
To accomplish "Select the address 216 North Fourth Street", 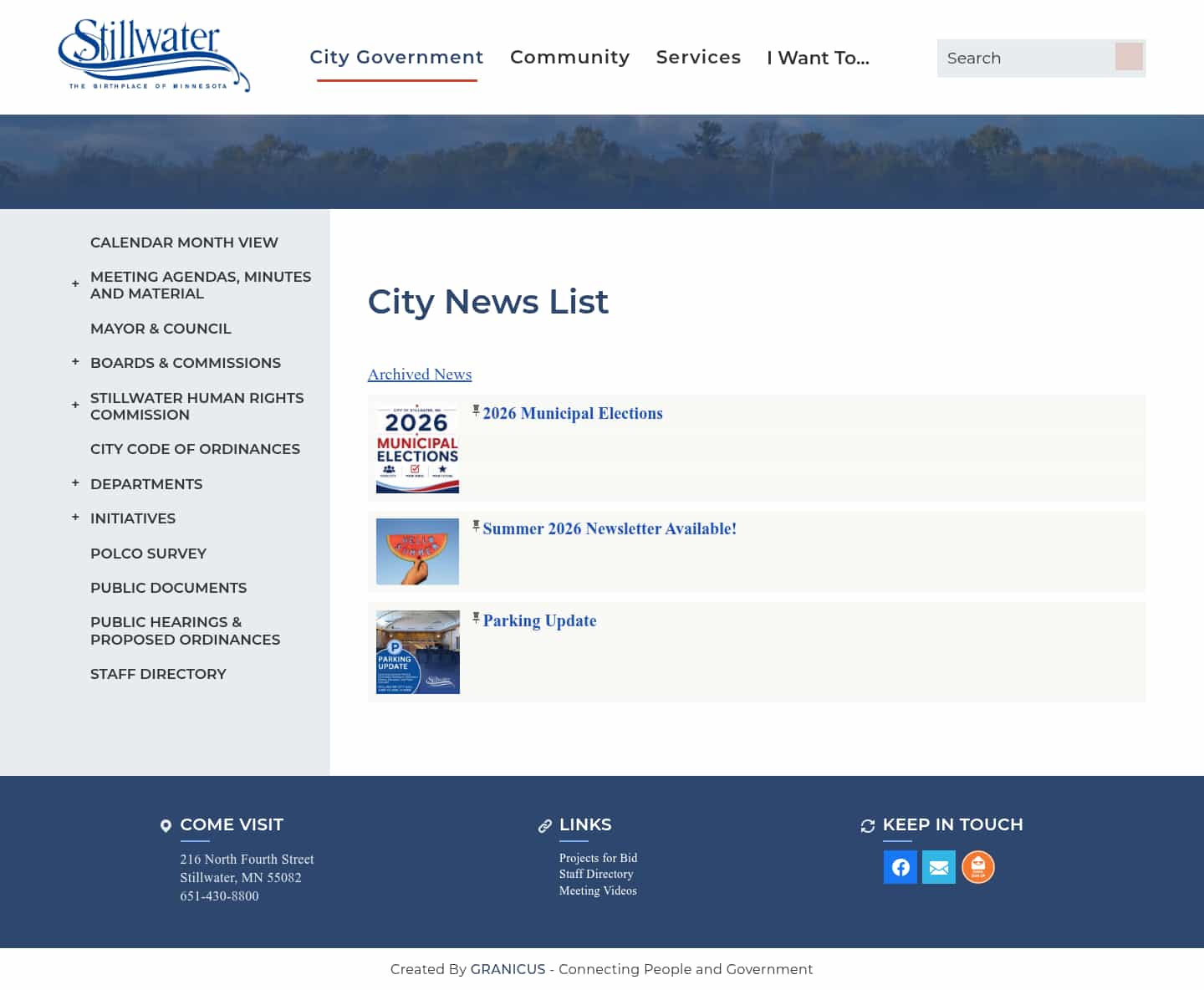I will point(247,859).
